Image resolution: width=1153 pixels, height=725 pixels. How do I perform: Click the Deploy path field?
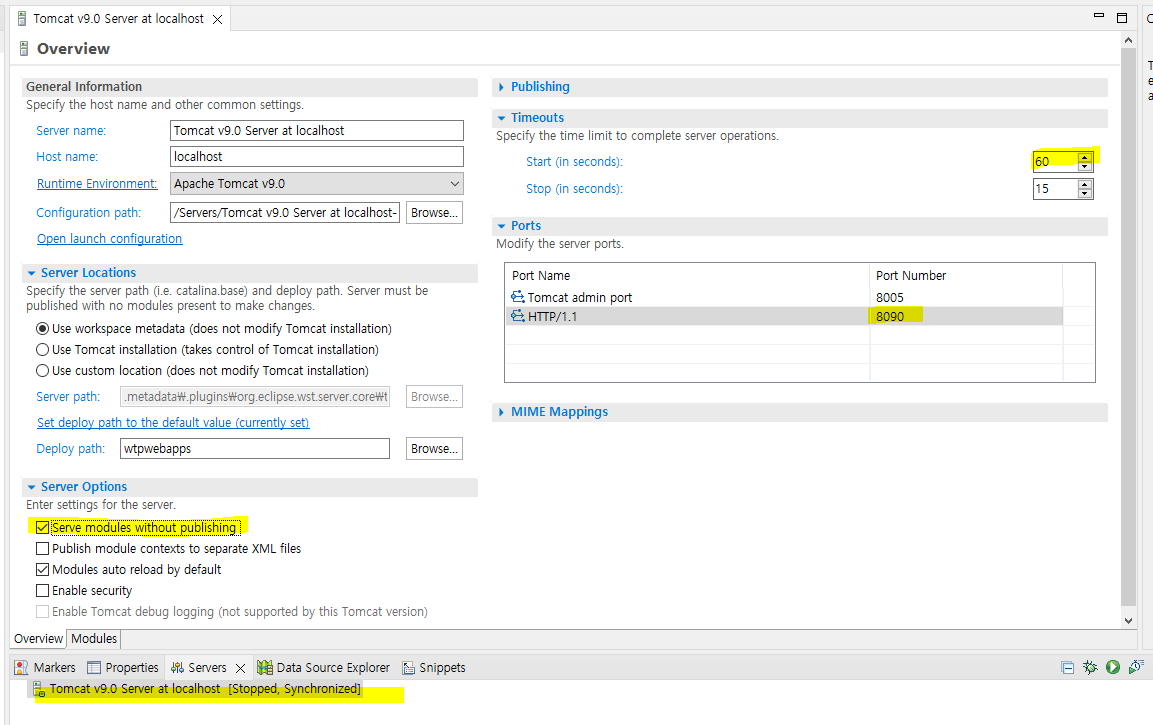point(254,449)
